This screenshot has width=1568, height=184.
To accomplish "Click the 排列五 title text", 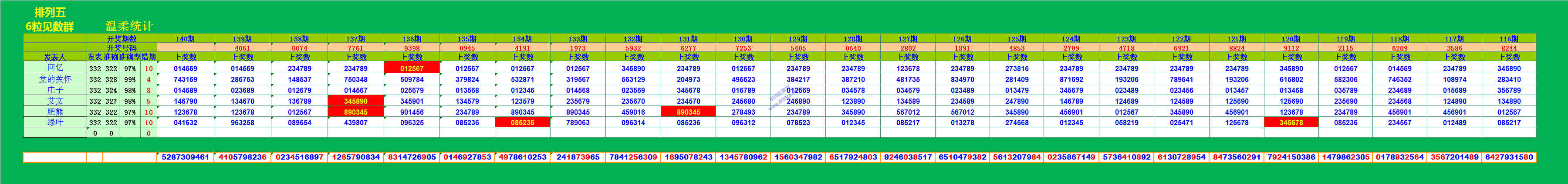I will [50, 12].
